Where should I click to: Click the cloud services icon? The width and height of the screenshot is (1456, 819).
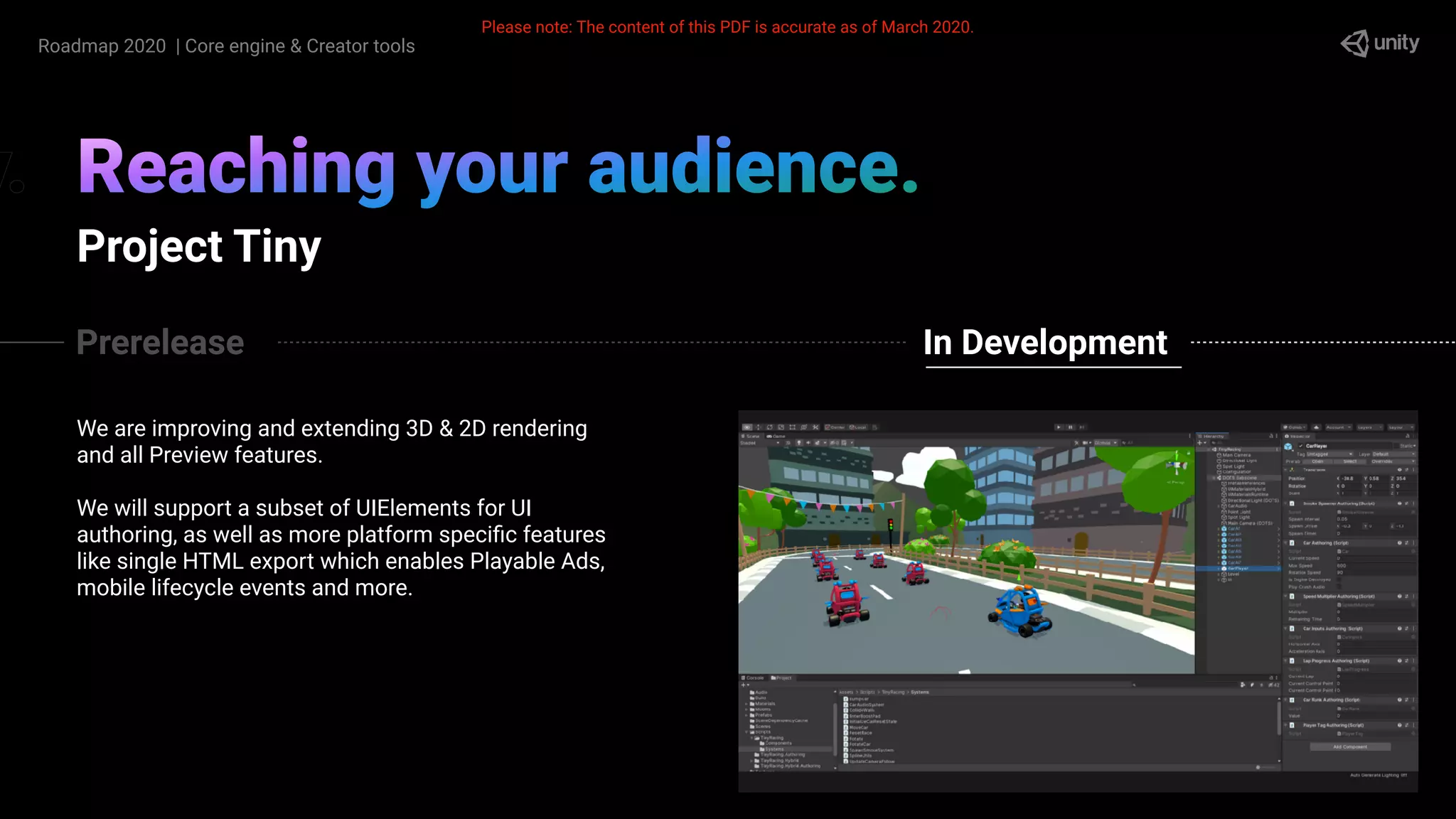tap(1317, 427)
